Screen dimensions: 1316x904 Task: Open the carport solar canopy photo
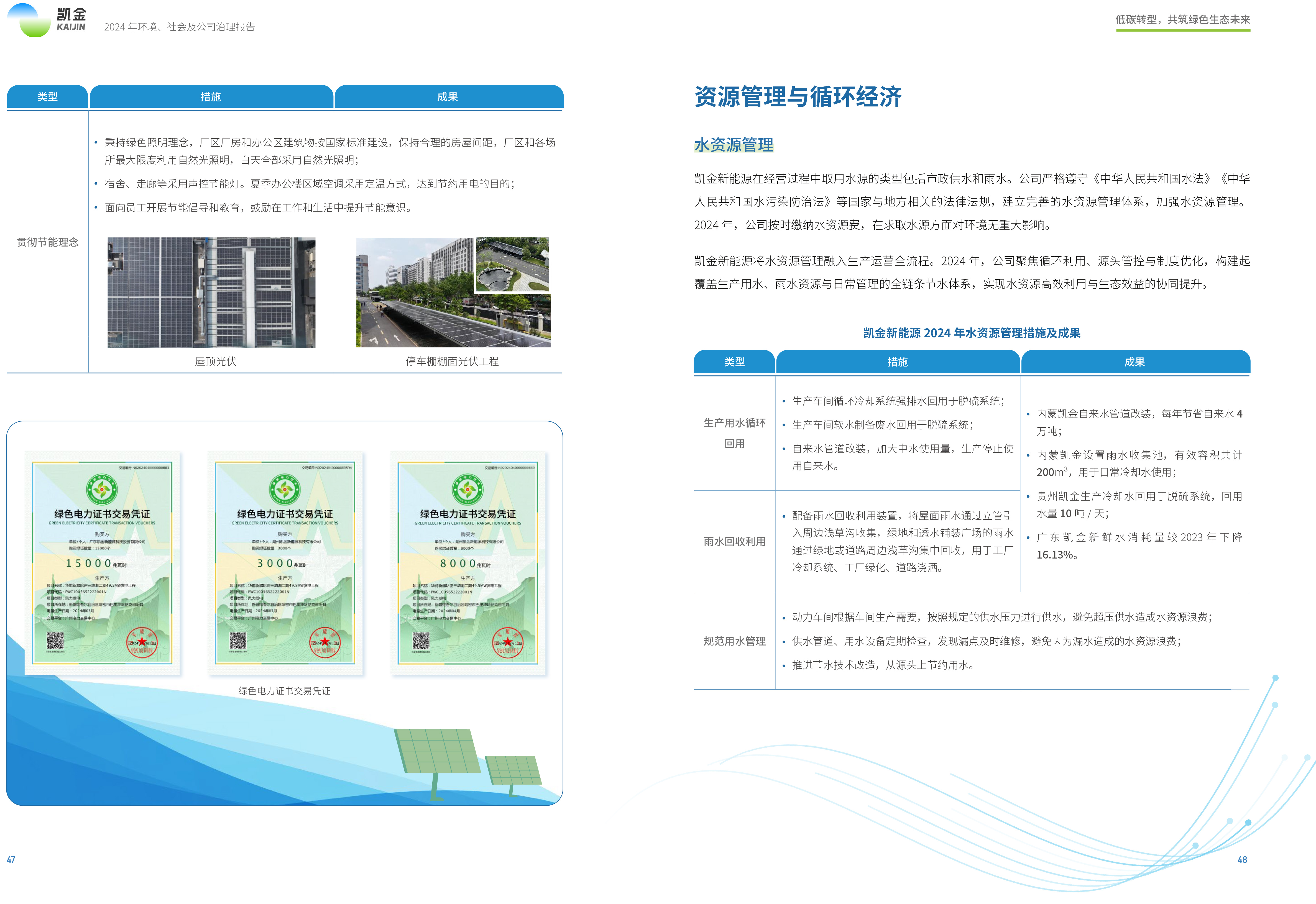coord(453,292)
